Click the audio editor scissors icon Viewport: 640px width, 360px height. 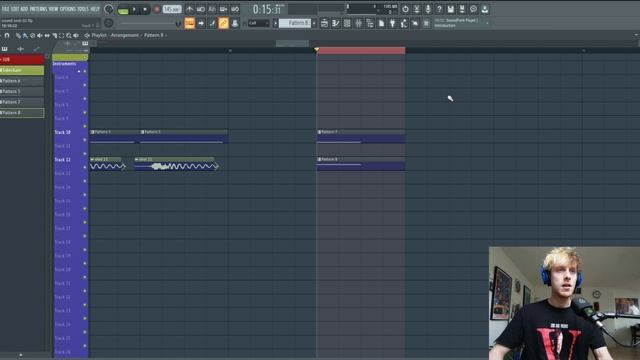point(416,9)
